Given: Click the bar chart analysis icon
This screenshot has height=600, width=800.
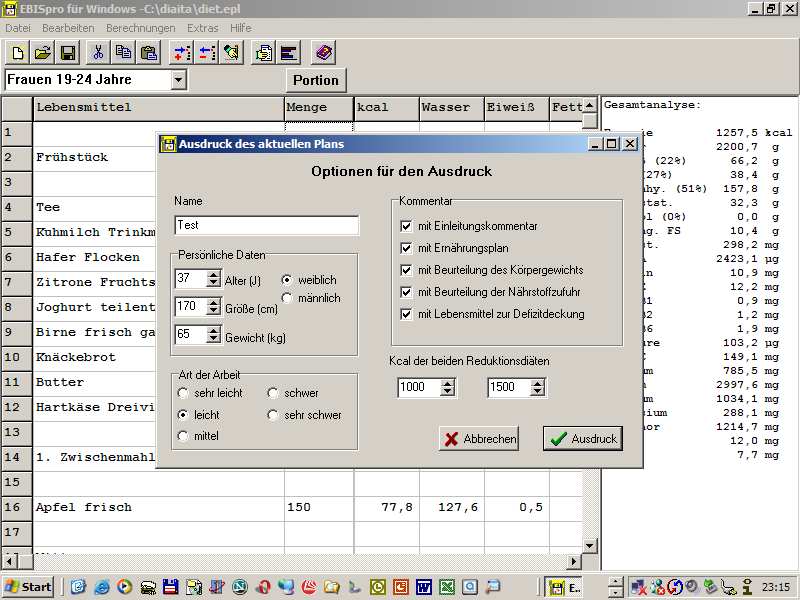Looking at the screenshot, I should [289, 53].
